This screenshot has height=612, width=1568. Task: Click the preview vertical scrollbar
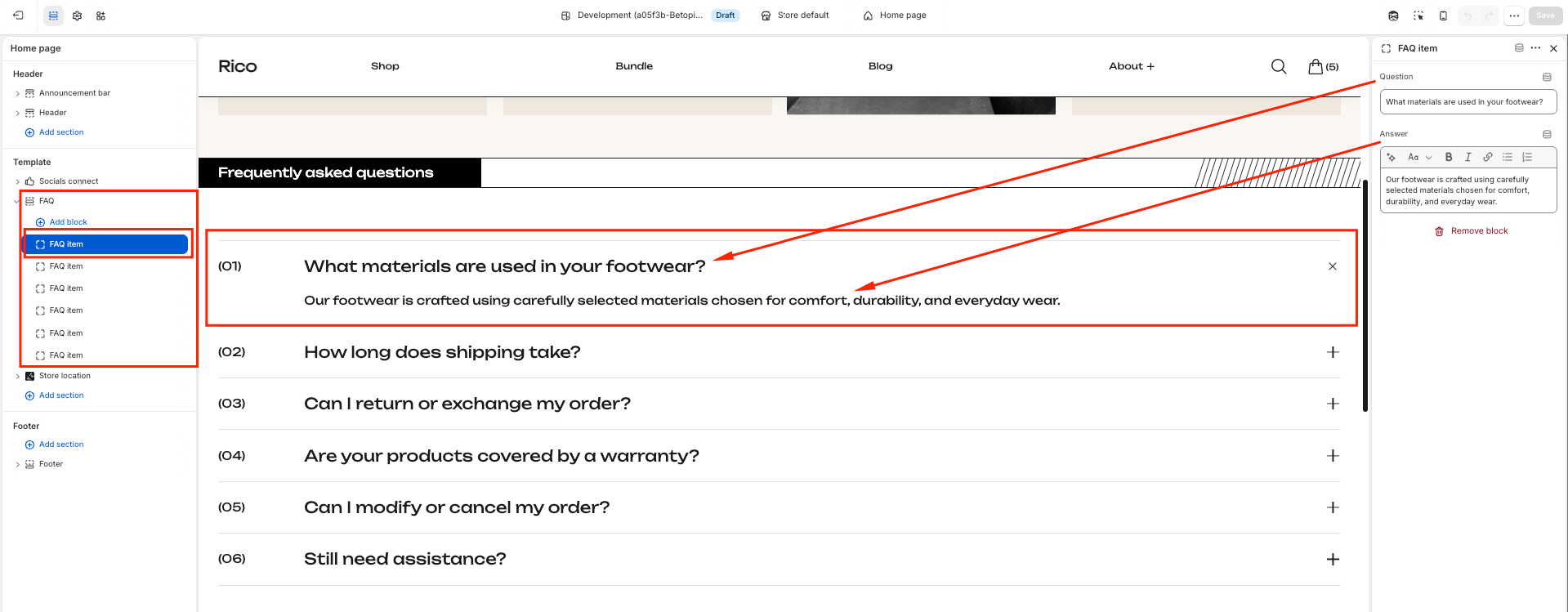[x=1365, y=295]
